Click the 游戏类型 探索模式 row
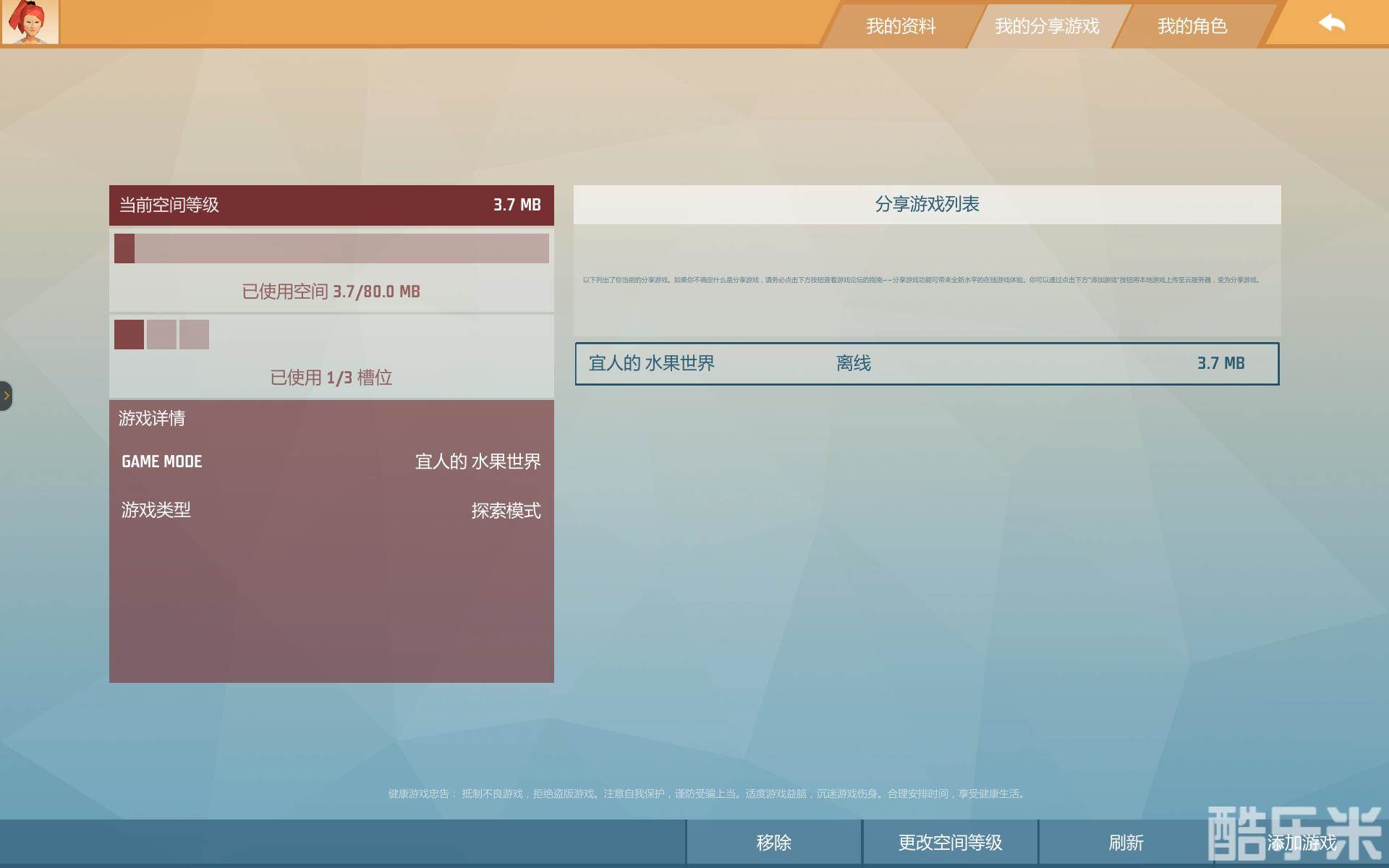This screenshot has height=868, width=1389. [331, 511]
